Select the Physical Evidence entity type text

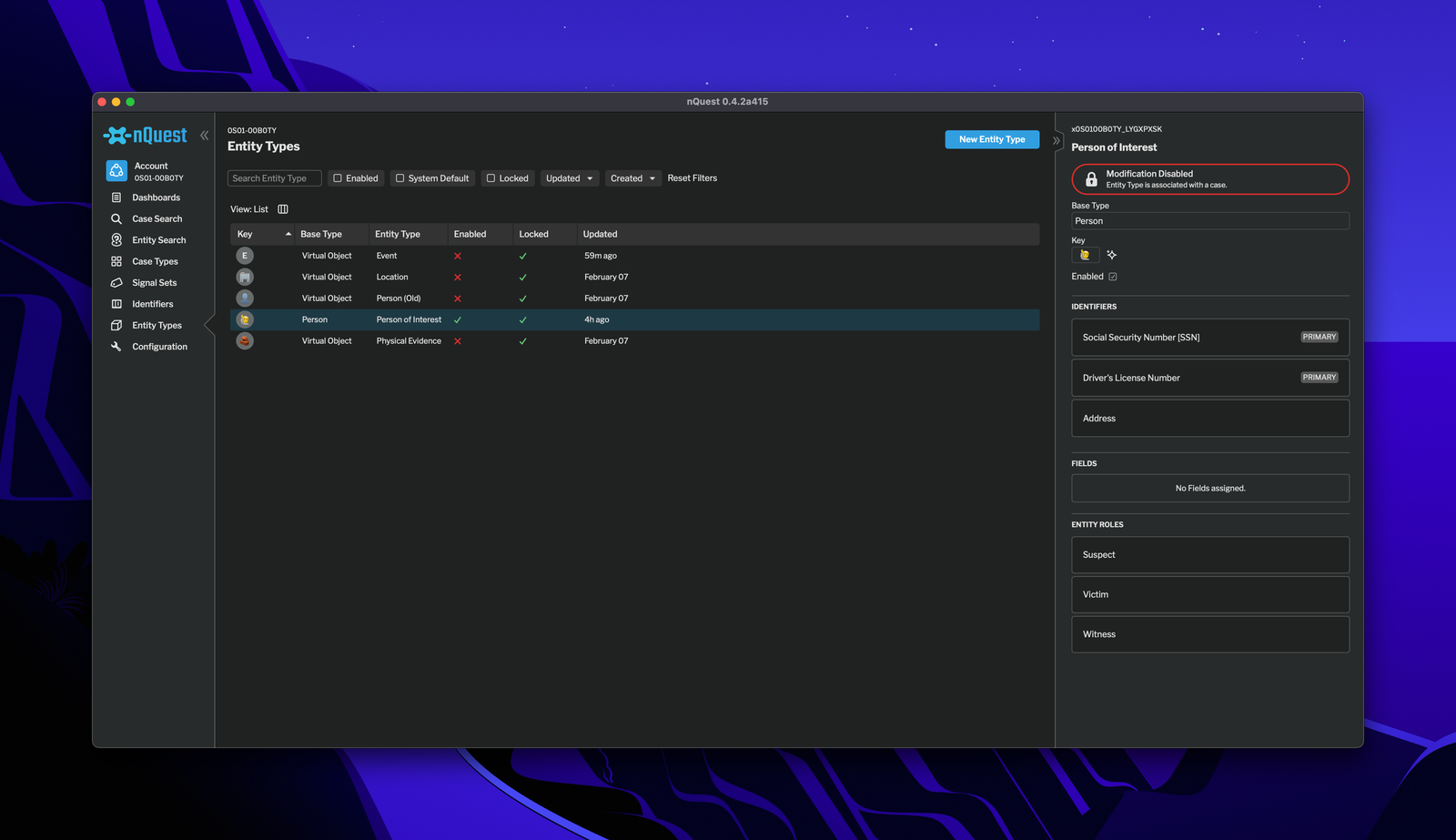(x=409, y=341)
